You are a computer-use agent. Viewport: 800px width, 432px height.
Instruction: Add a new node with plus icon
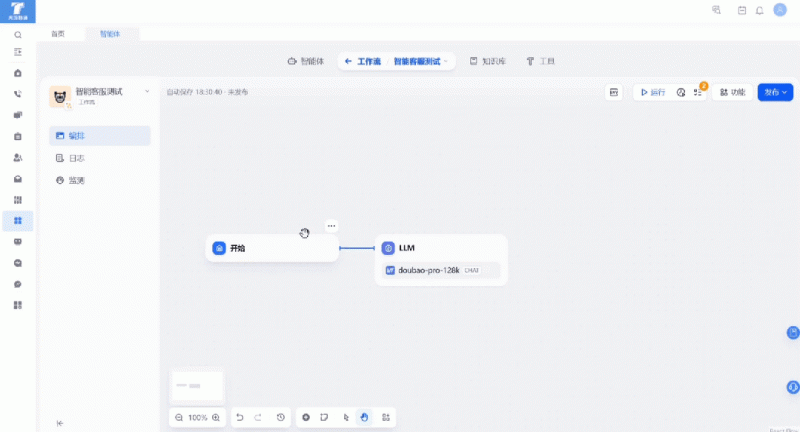(x=306, y=417)
